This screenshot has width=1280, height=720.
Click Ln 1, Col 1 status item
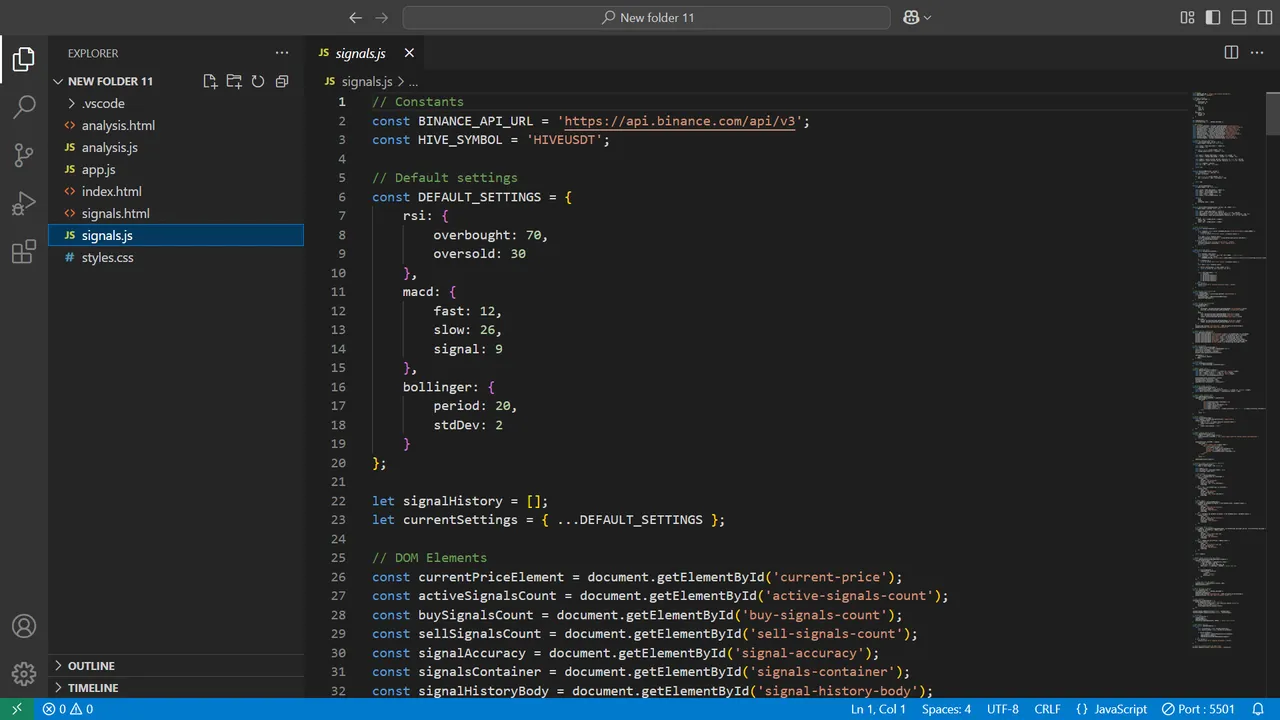[x=878, y=709]
